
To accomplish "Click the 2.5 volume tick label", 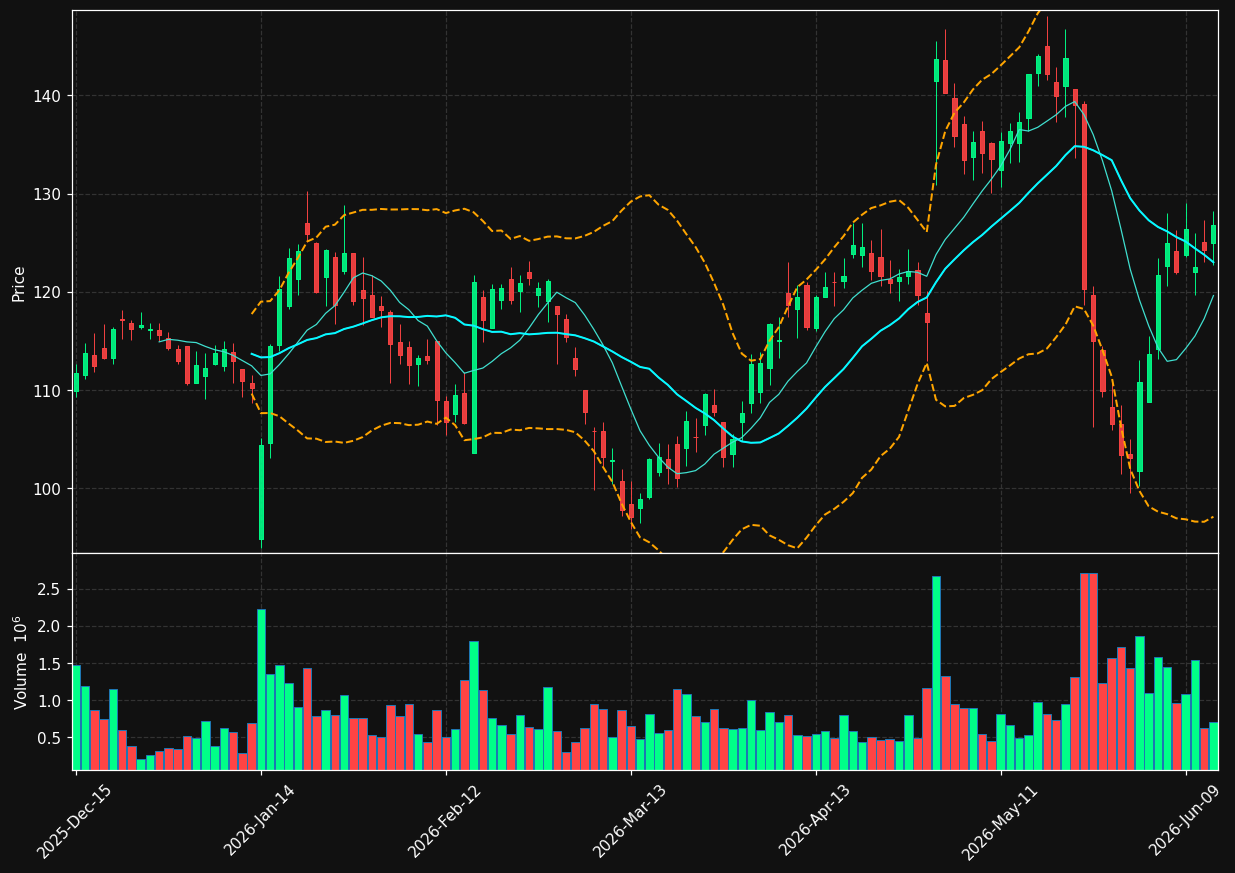I will [50, 590].
